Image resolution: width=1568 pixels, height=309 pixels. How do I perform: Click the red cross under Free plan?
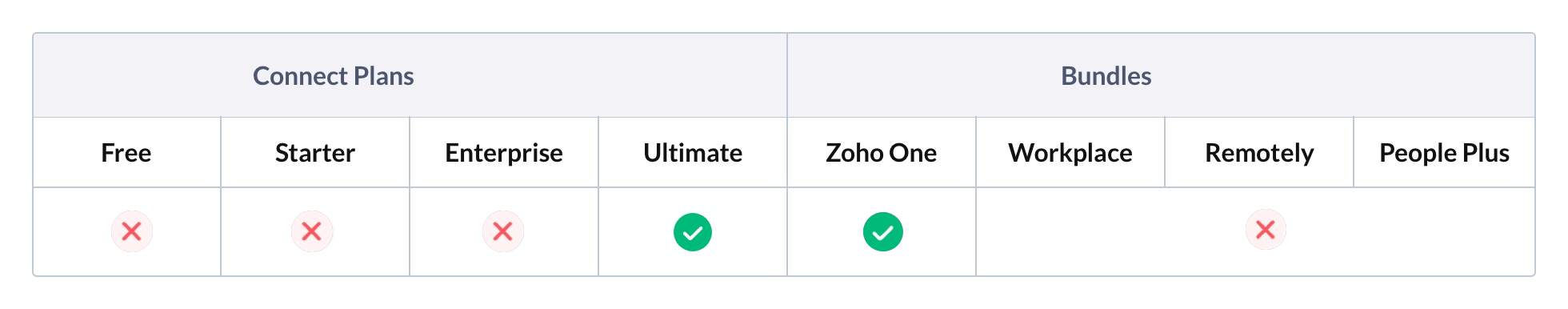coord(132,232)
